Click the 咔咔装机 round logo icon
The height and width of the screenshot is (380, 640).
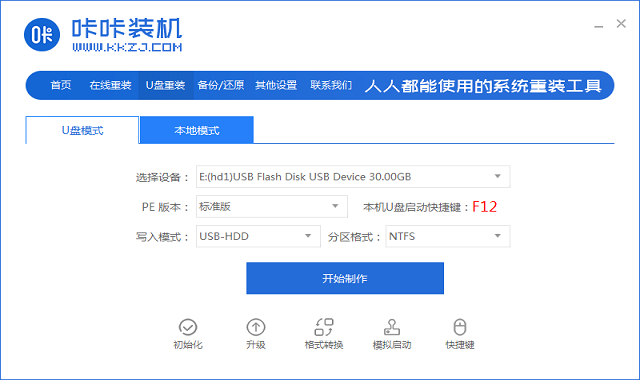click(x=42, y=35)
